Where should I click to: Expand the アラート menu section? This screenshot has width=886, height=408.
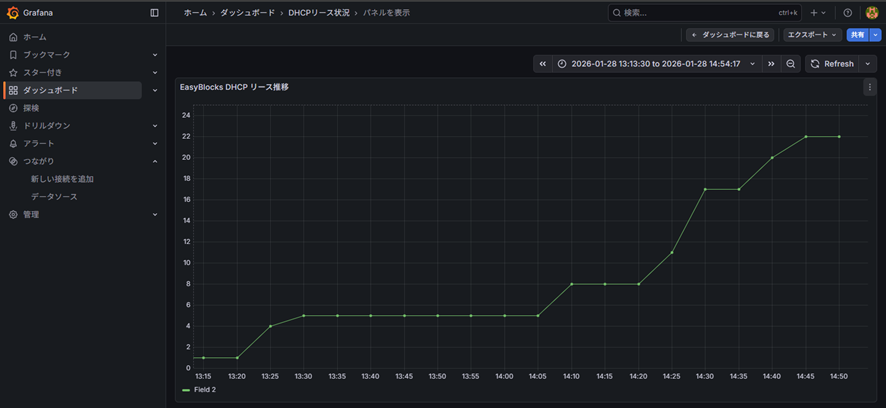coord(155,143)
